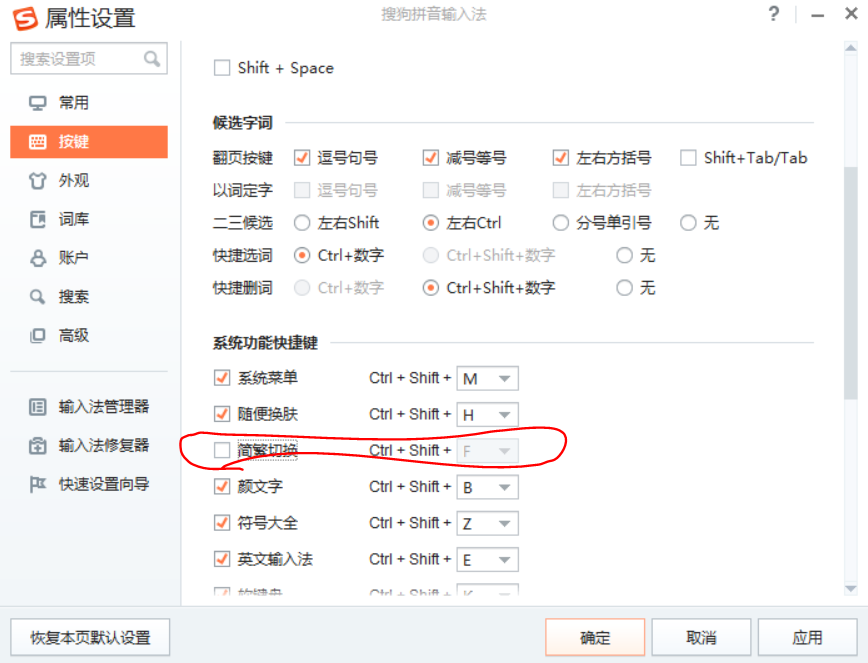Viewport: 868px width, 663px height.
Task: Focus the 搜索设置项 search field
Action: [x=89, y=58]
